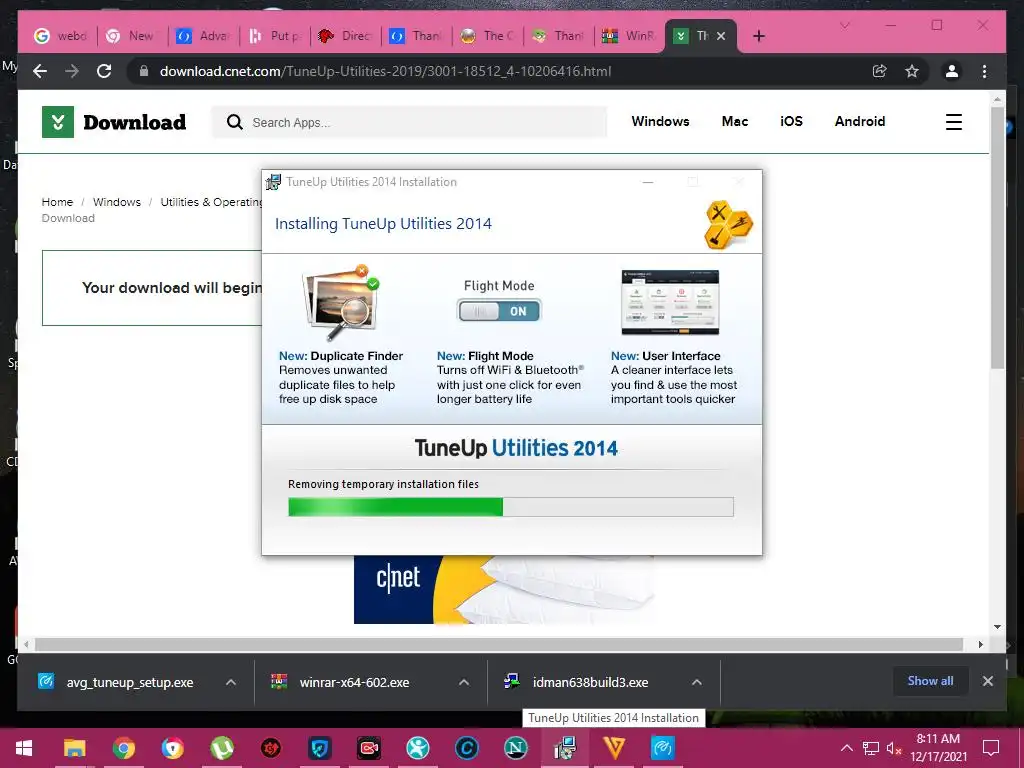
Task: Open File Explorer from taskbar
Action: 74,748
